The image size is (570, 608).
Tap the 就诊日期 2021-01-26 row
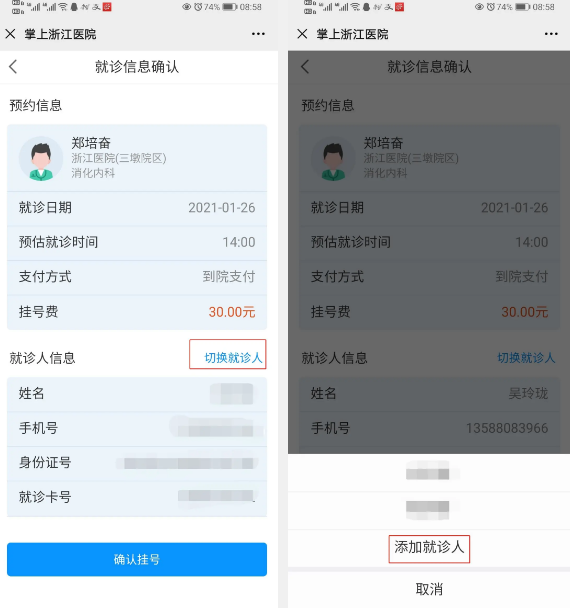(x=137, y=208)
